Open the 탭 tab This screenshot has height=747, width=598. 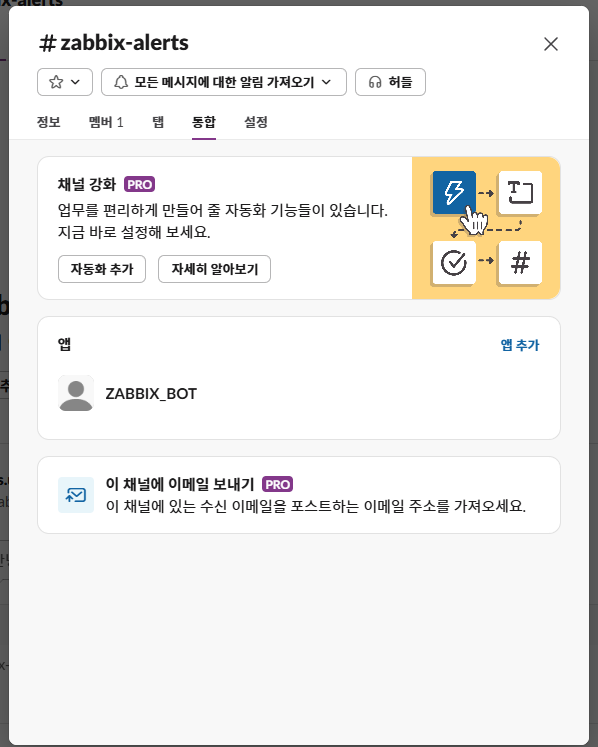click(158, 122)
